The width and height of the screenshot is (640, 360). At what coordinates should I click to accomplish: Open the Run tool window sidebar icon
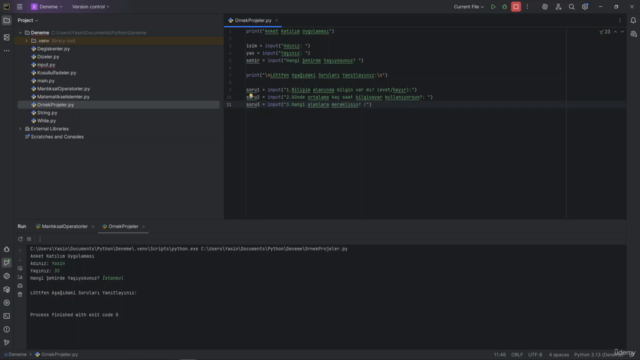[x=7, y=262]
